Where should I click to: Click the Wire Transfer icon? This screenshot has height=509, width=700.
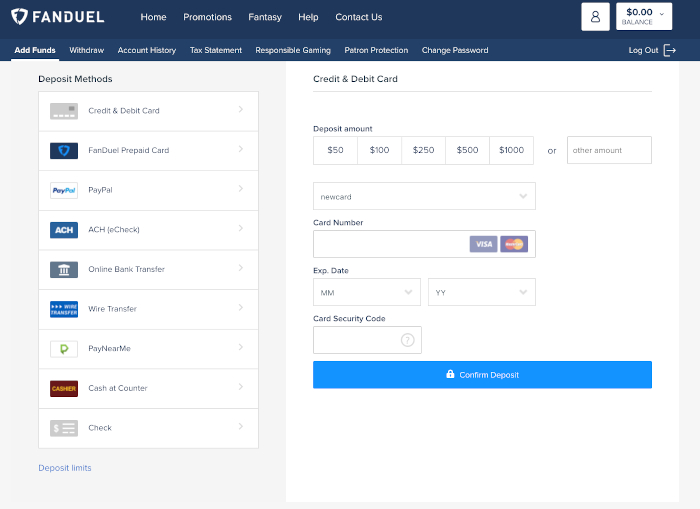64,309
